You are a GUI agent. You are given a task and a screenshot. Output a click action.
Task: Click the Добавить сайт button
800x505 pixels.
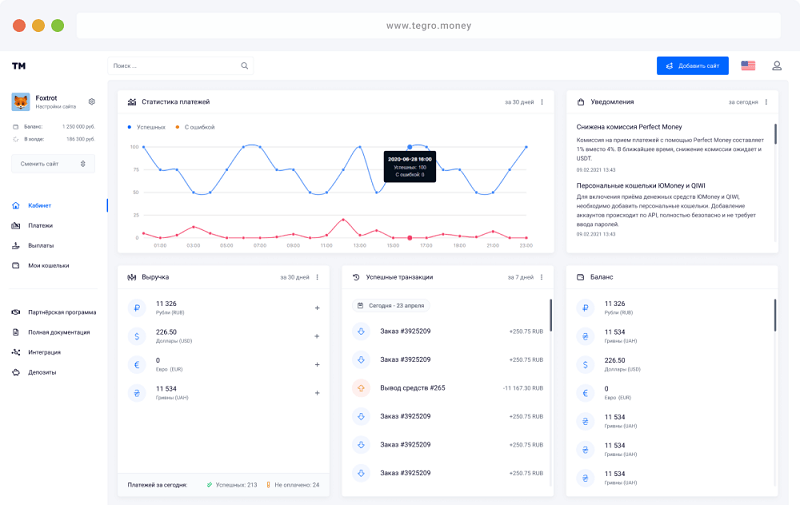(x=692, y=66)
